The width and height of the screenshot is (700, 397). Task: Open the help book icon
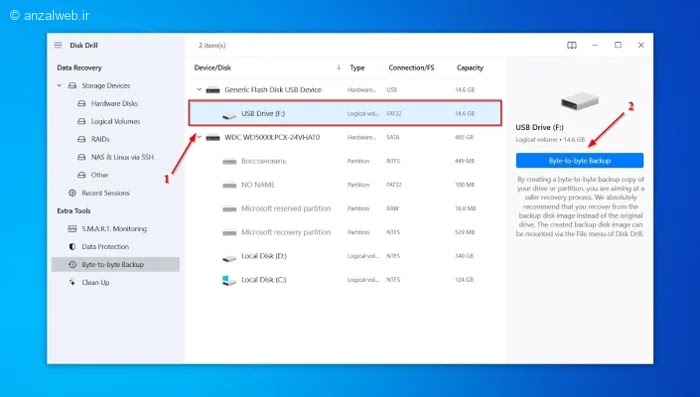coord(571,45)
